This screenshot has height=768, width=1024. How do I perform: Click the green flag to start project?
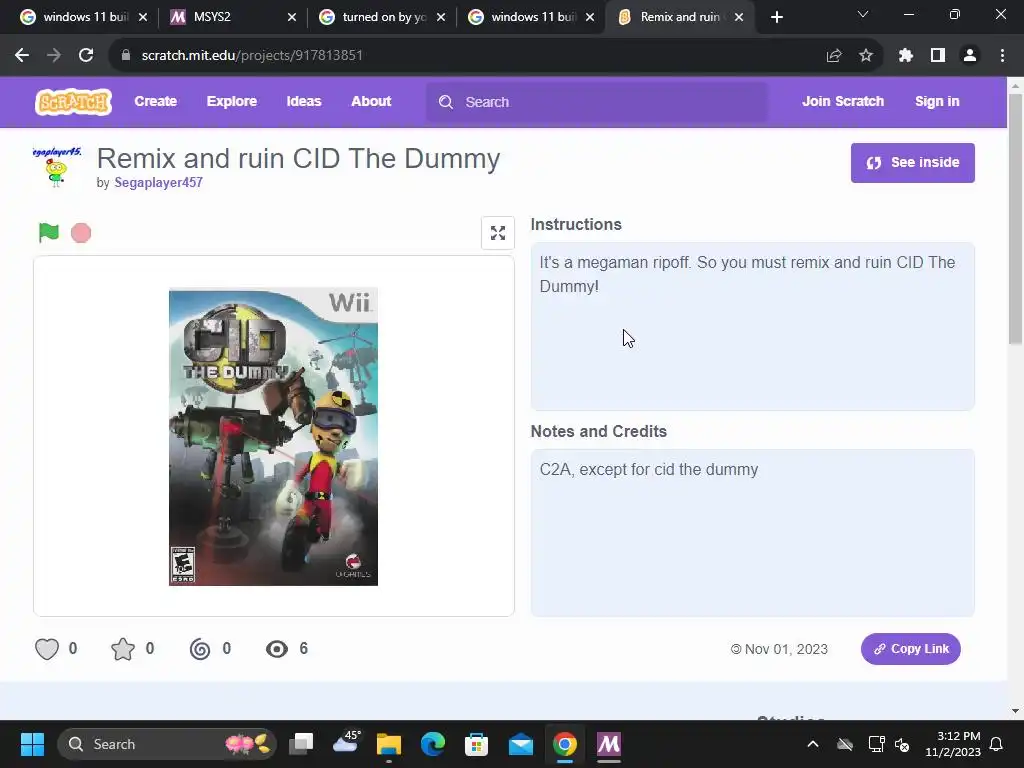(48, 232)
